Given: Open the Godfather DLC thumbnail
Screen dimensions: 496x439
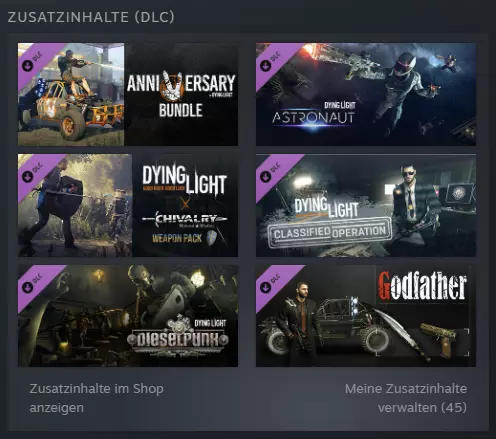Looking at the screenshot, I should (x=366, y=316).
